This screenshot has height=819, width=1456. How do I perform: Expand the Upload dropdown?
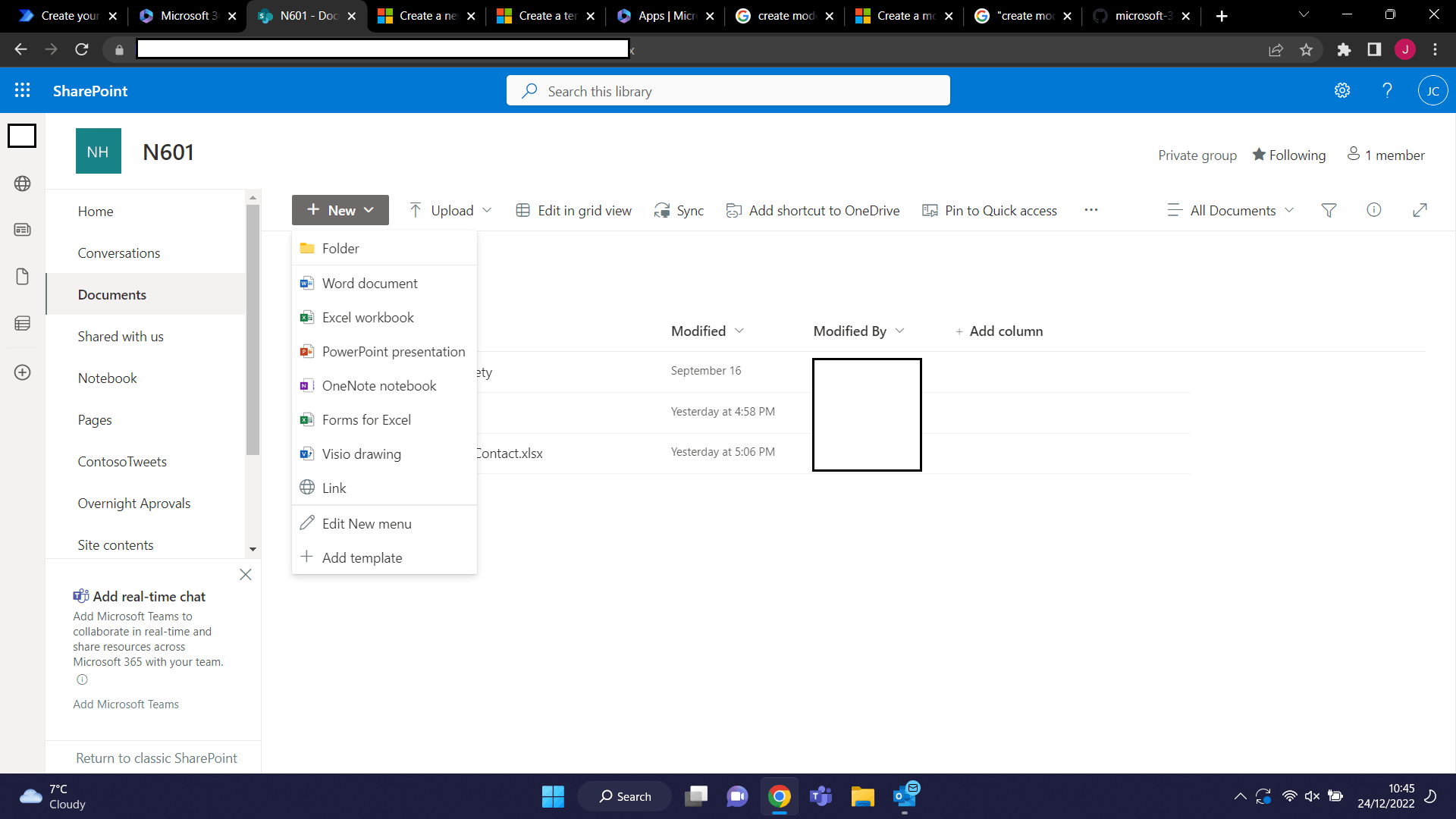click(451, 210)
